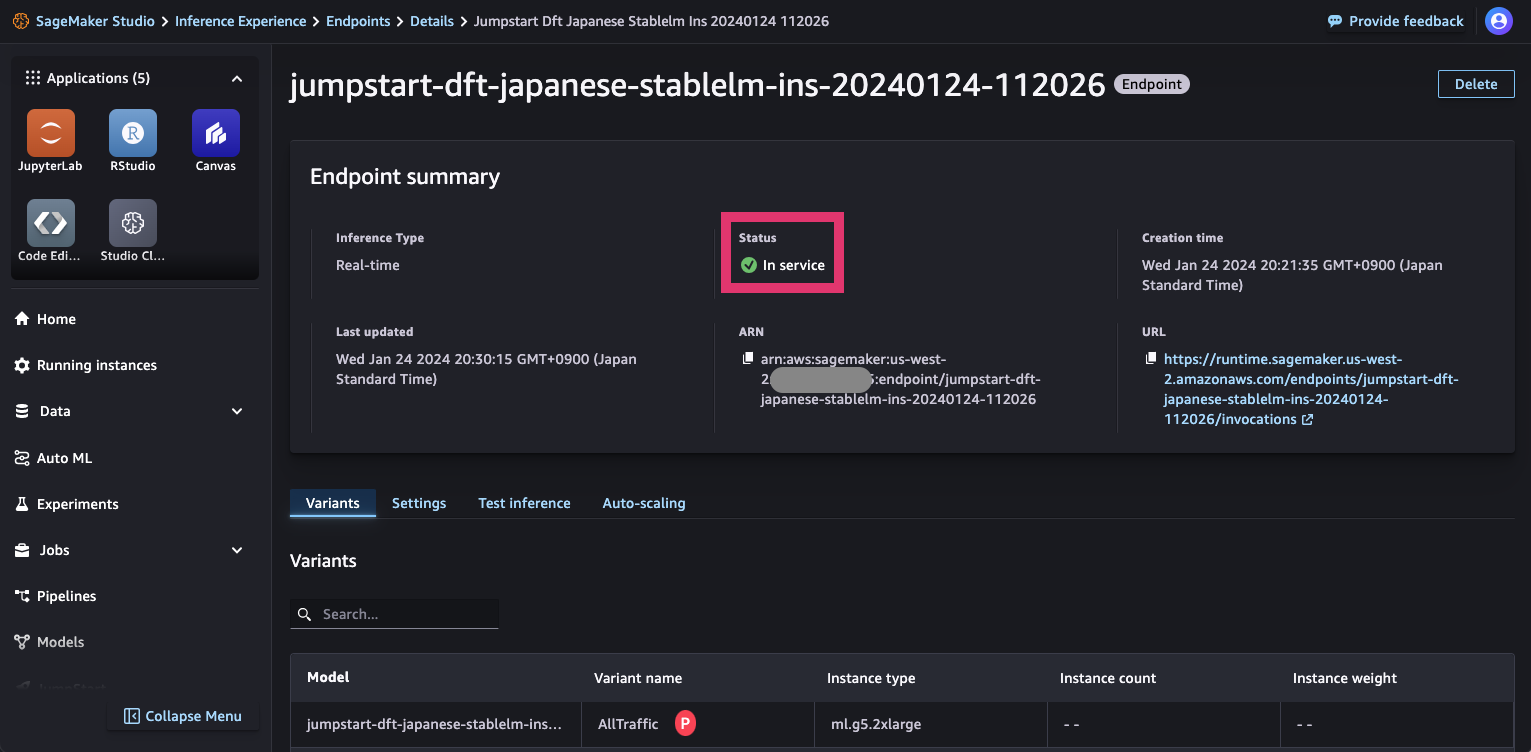Viewport: 1531px width, 752px height.
Task: Click the variants Search input field
Action: 394,613
